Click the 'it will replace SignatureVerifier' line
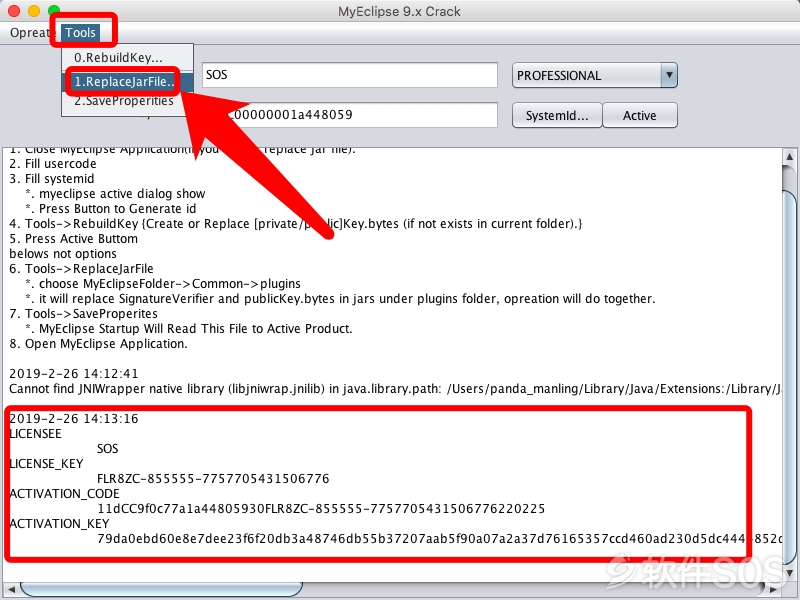800x600 pixels. tap(340, 298)
